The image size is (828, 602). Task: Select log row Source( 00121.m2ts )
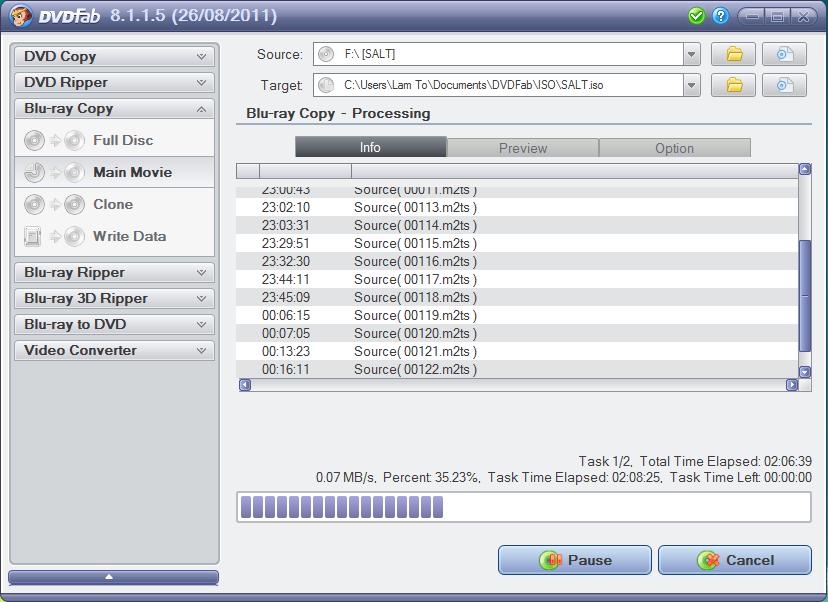pyautogui.click(x=517, y=351)
